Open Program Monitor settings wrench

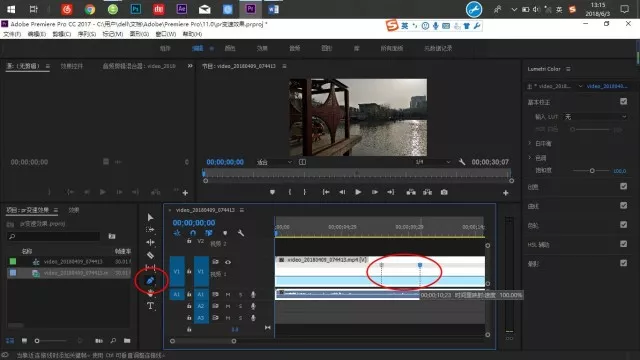click(x=462, y=162)
